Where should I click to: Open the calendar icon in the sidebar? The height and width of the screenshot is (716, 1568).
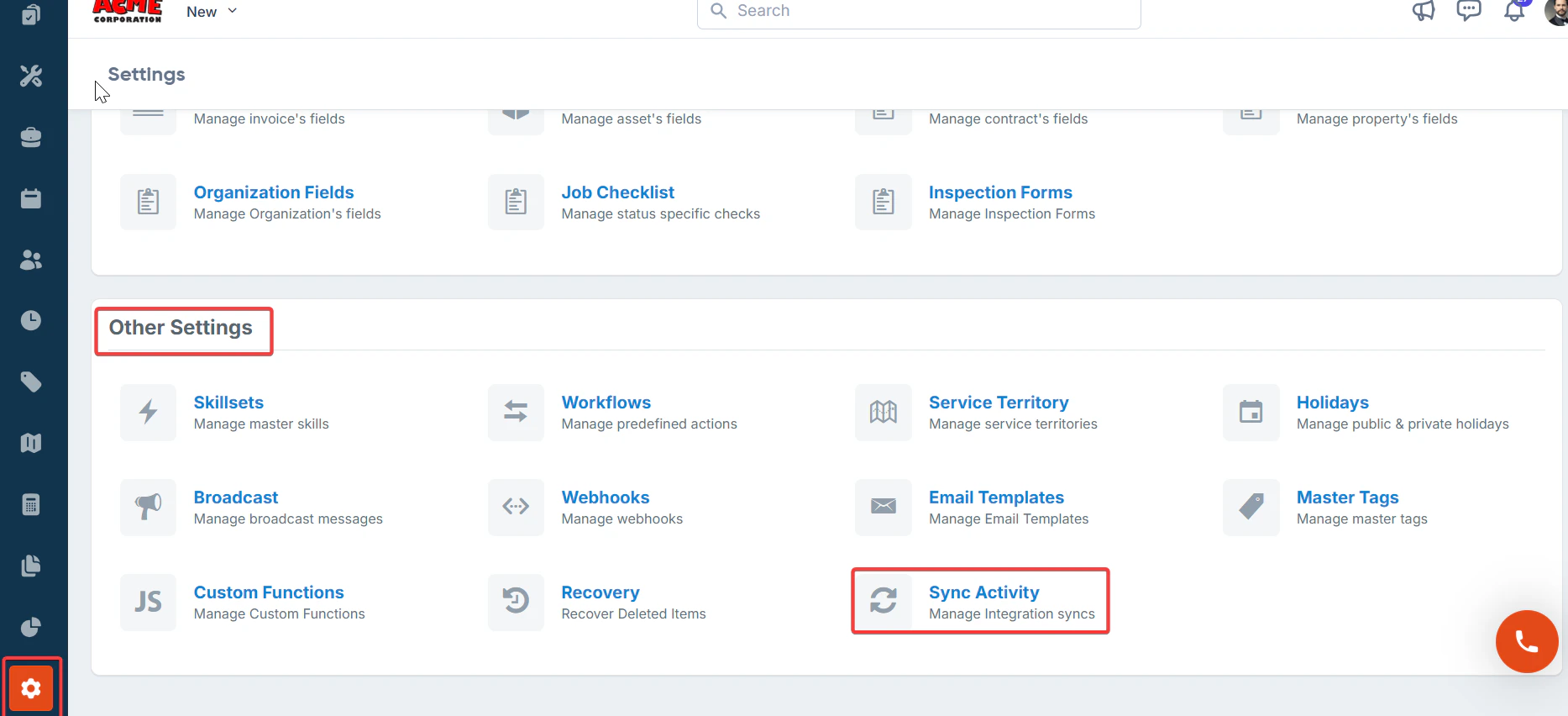[x=31, y=198]
